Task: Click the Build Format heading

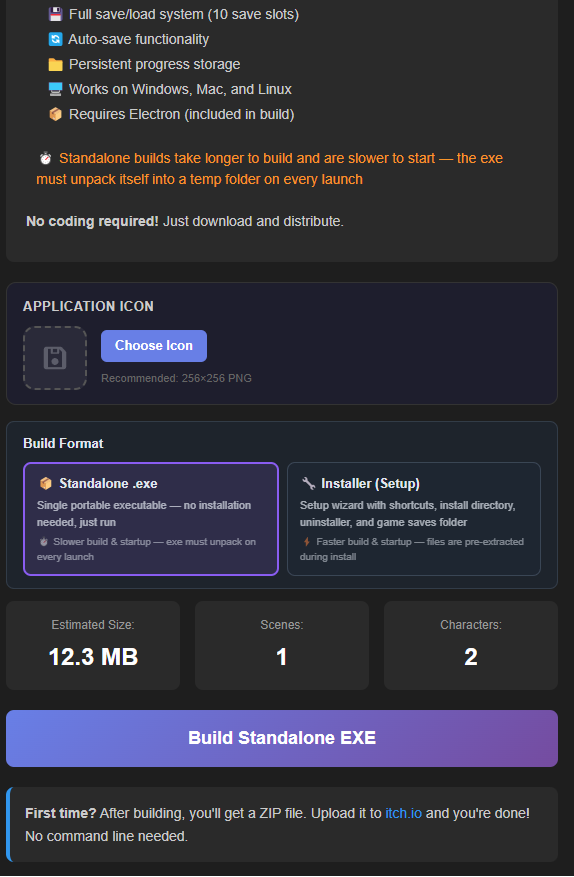Action: (63, 444)
